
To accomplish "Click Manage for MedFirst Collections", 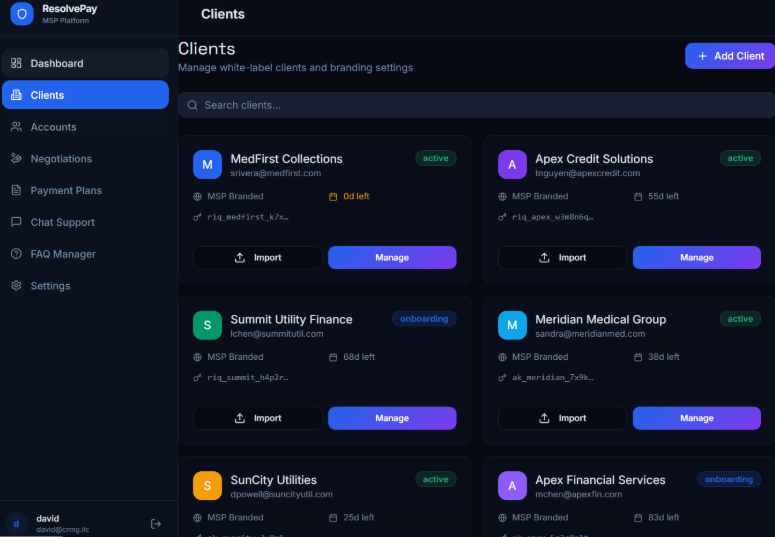I will coord(392,258).
